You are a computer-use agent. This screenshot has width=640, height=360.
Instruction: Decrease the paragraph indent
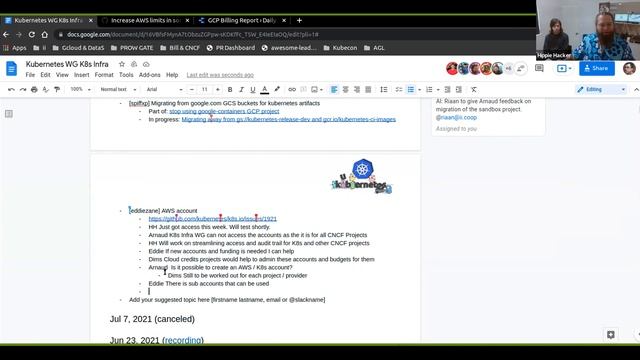click(x=447, y=89)
